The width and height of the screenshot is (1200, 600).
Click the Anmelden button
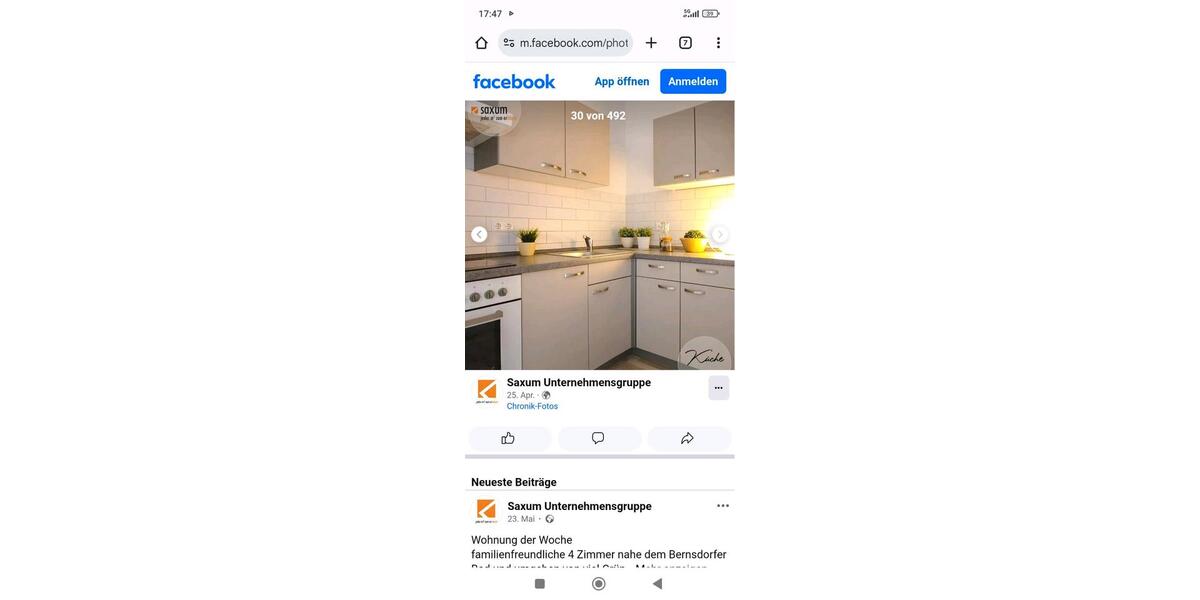[x=693, y=82]
